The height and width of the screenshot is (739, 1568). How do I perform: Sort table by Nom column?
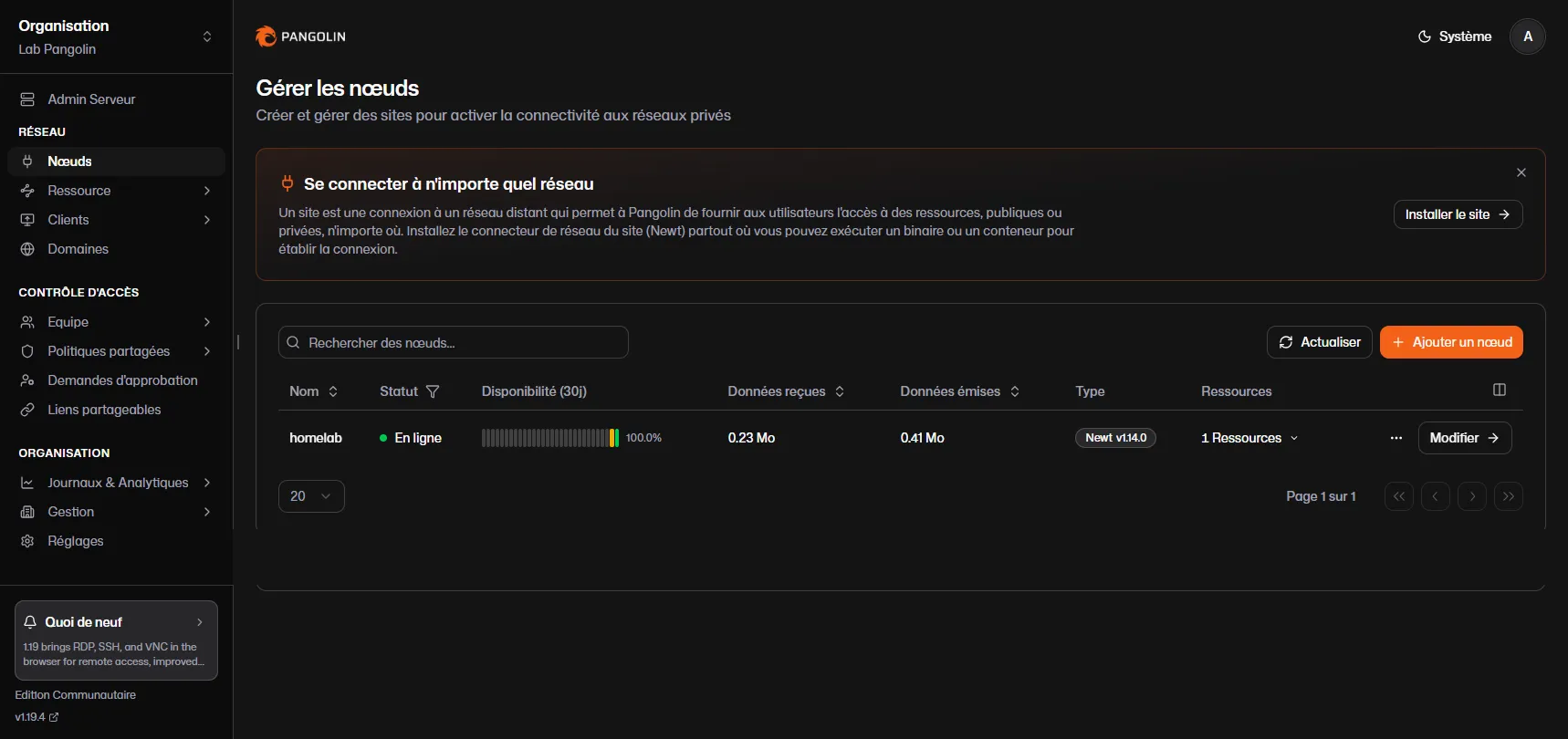pyautogui.click(x=313, y=391)
